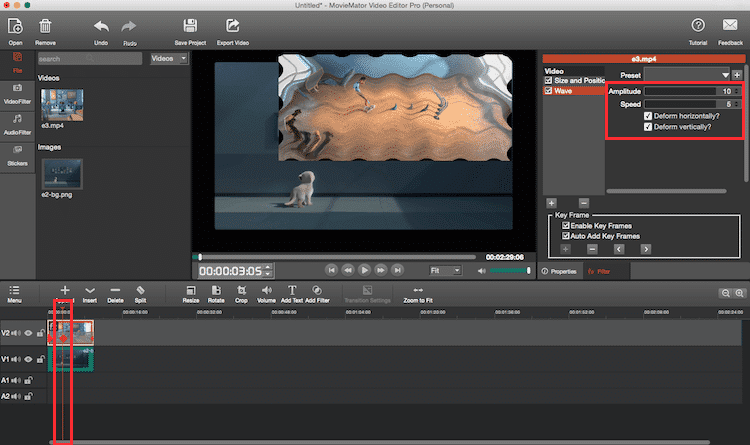Image resolution: width=750 pixels, height=445 pixels.
Task: Toggle Auto Add Key Frames checkbox
Action: click(566, 236)
